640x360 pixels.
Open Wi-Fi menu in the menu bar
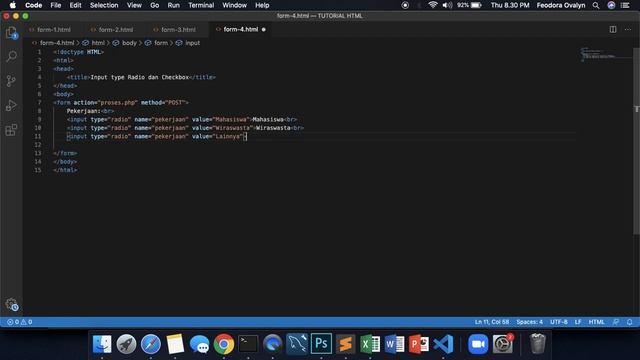[x=433, y=5]
